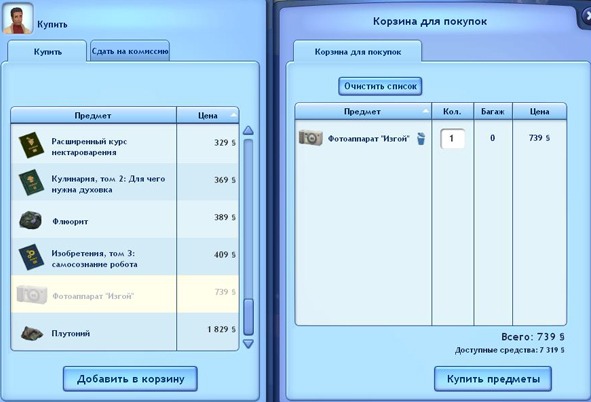Image resolution: width=591 pixels, height=402 pixels.
Task: Sort cart by Предмет column header
Action: [363, 112]
